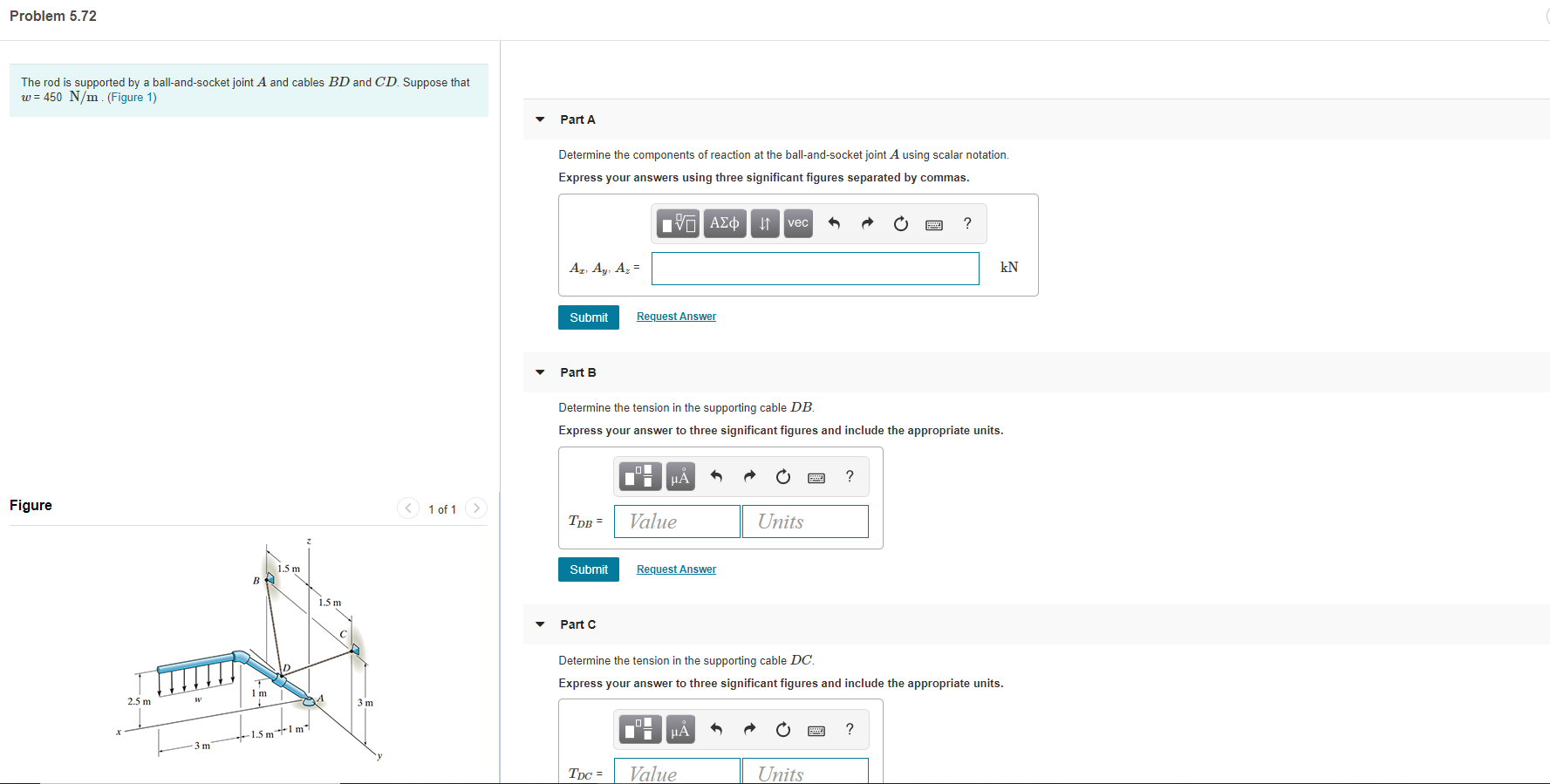Image resolution: width=1550 pixels, height=784 pixels.
Task: Open units symbols µÅ in Part B
Action: 680,477
